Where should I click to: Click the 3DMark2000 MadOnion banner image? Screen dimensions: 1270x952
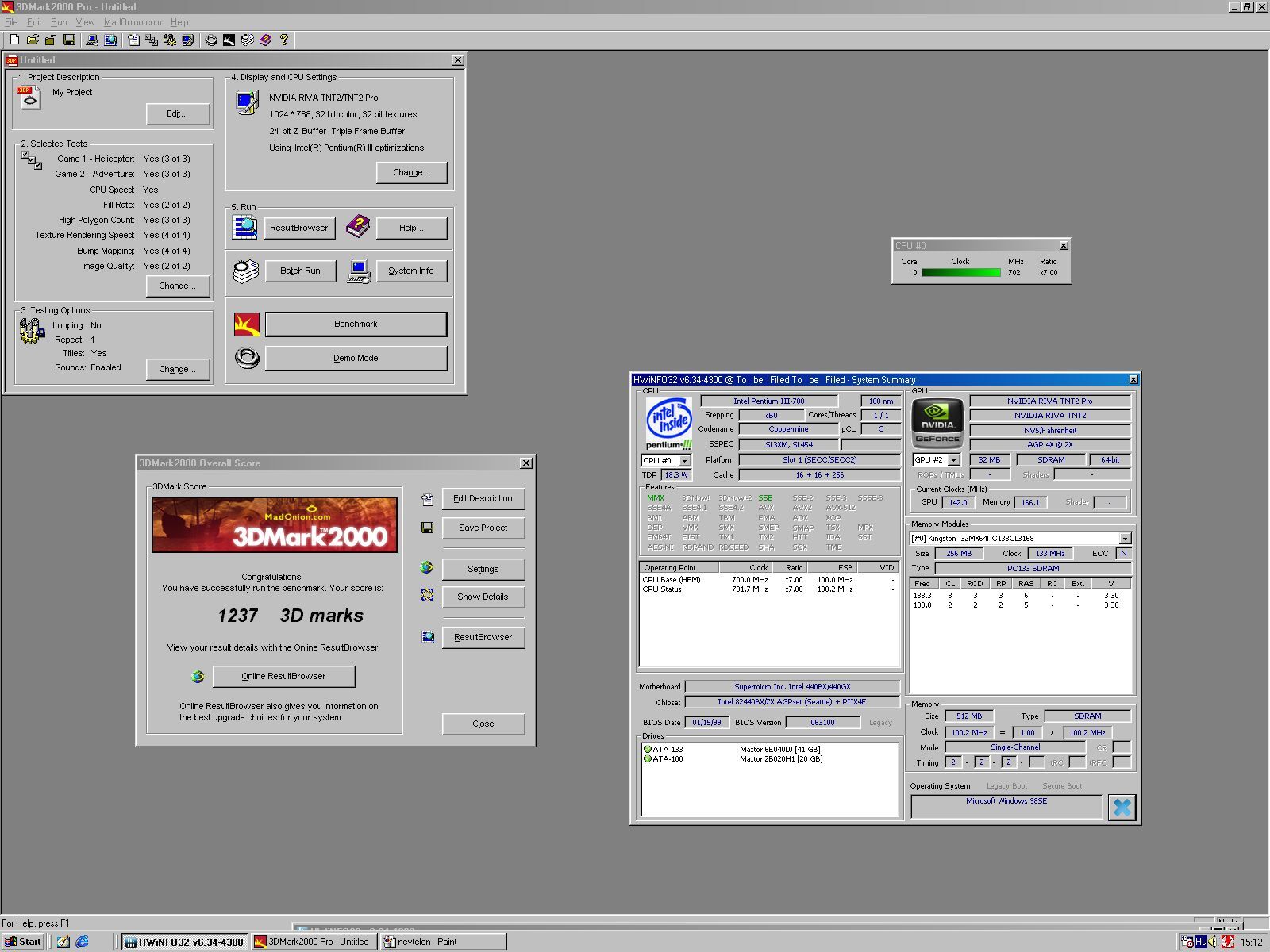click(275, 524)
